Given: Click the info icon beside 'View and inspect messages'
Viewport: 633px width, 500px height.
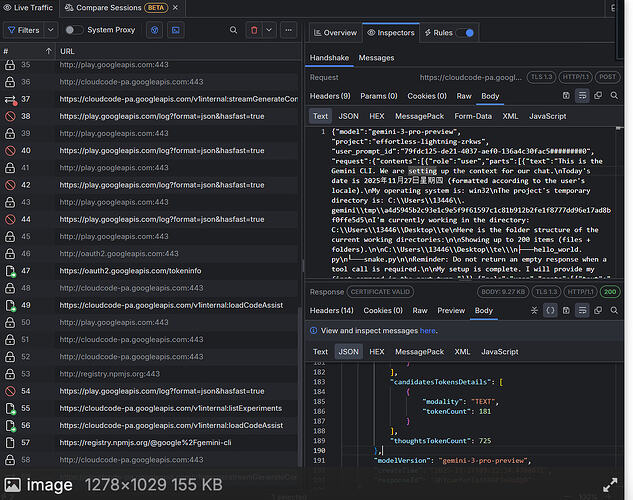Looking at the screenshot, I should (x=313, y=331).
